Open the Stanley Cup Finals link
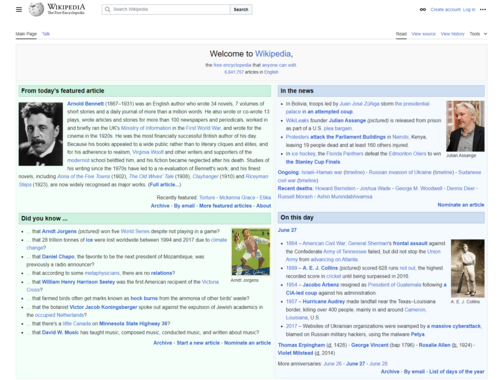The height and width of the screenshot is (380, 500). (313, 162)
